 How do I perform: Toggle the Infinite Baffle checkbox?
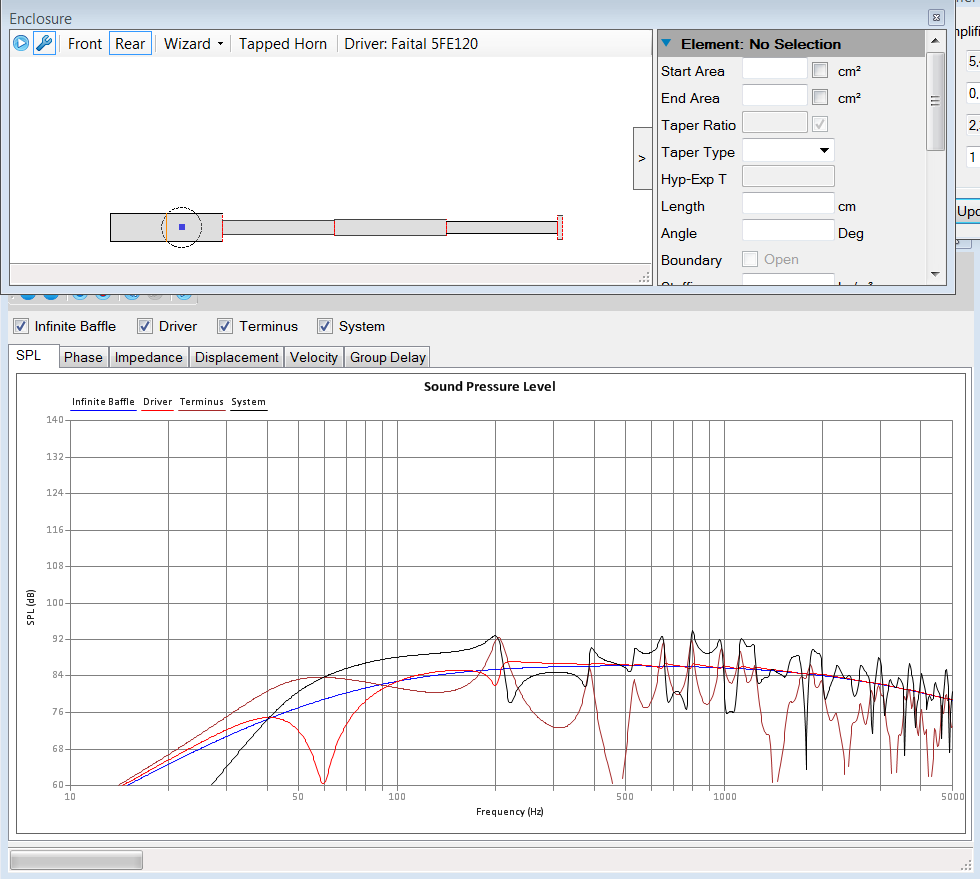tap(21, 326)
